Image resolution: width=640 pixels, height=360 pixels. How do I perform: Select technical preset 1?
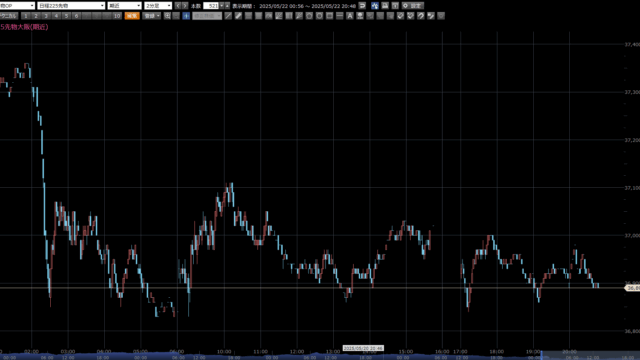click(x=26, y=16)
